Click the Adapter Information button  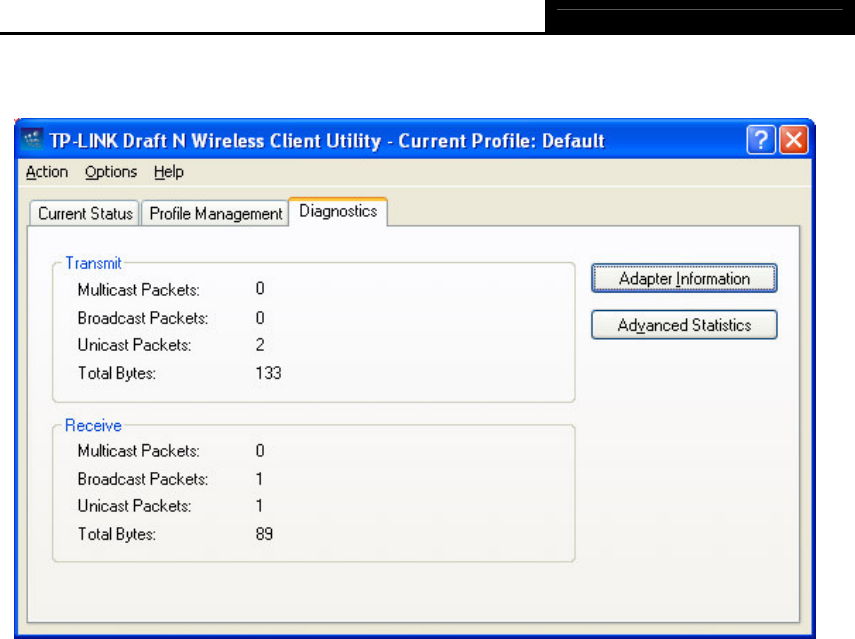(x=684, y=279)
